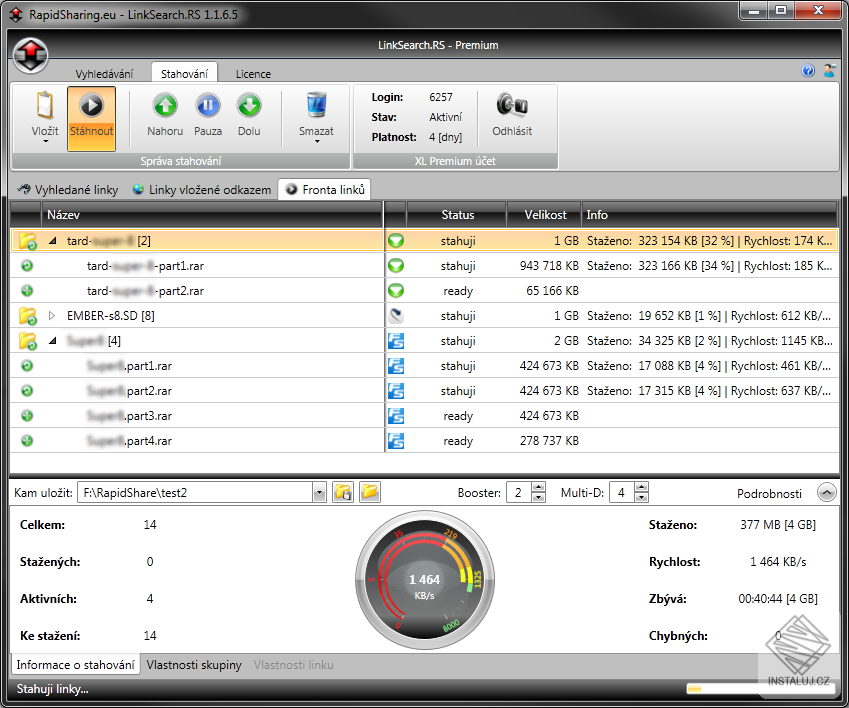
Task: Increase the Booster value
Action: pyautogui.click(x=538, y=487)
